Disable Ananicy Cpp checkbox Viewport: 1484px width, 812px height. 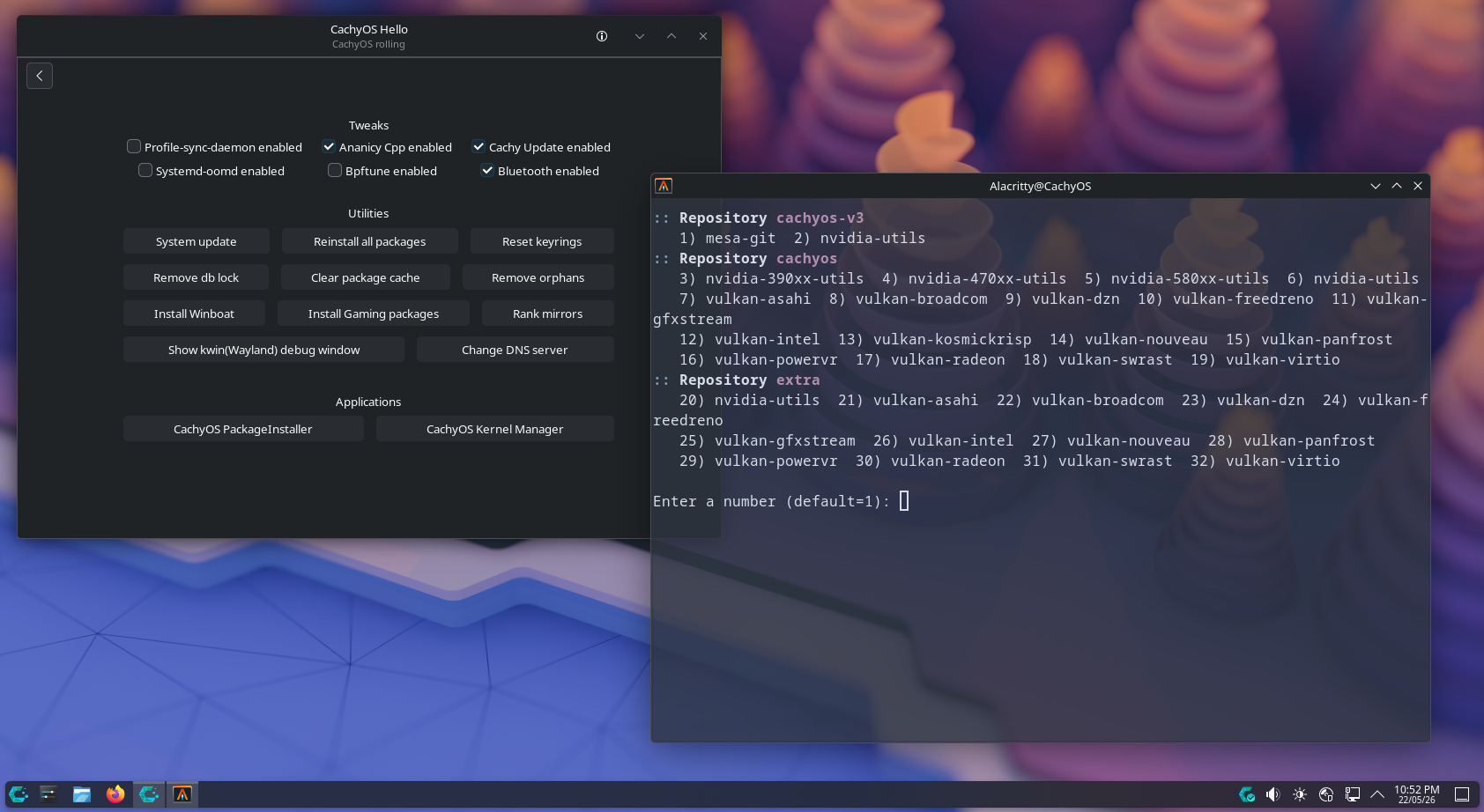pyautogui.click(x=329, y=146)
